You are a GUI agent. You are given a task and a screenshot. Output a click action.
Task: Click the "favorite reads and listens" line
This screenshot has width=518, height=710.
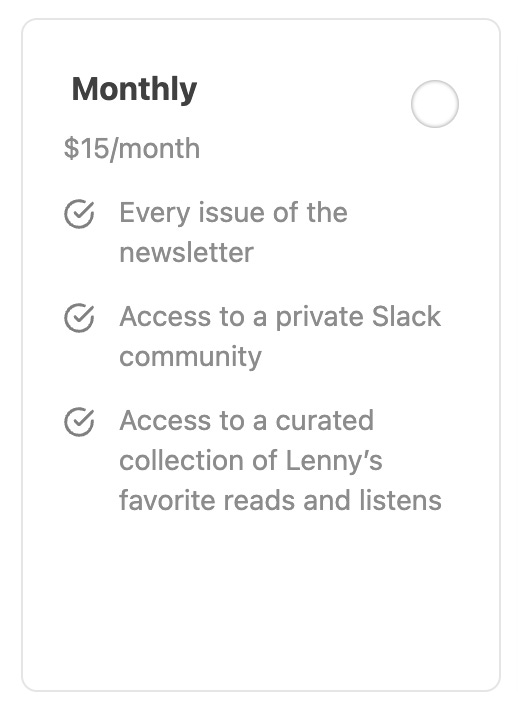(280, 500)
